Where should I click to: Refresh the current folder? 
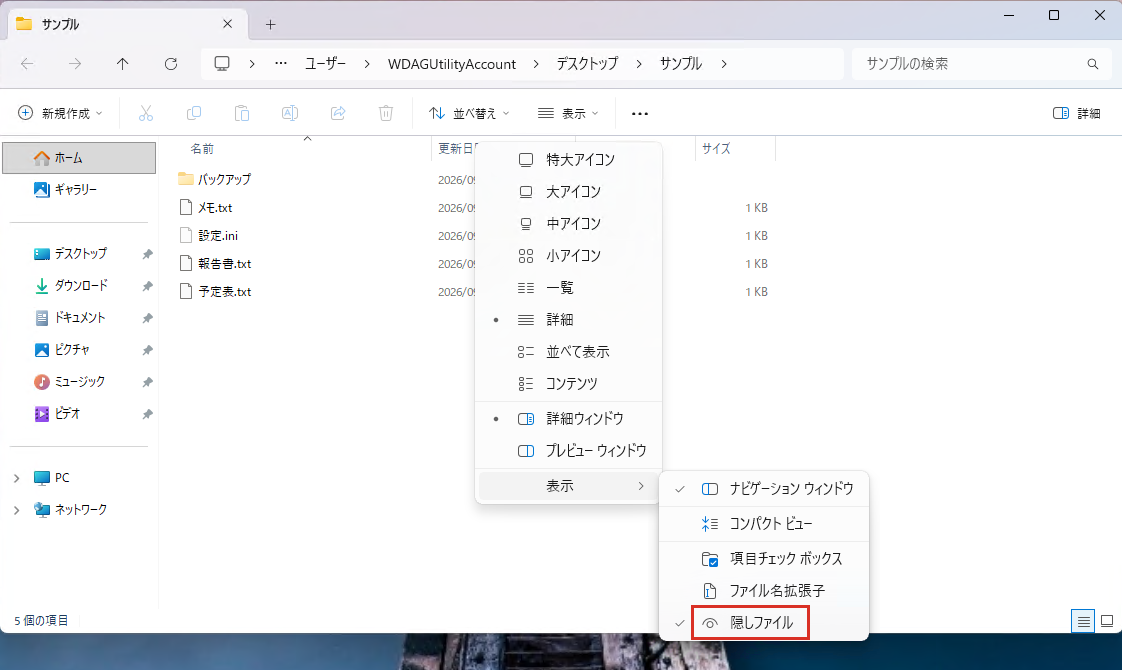tap(171, 64)
